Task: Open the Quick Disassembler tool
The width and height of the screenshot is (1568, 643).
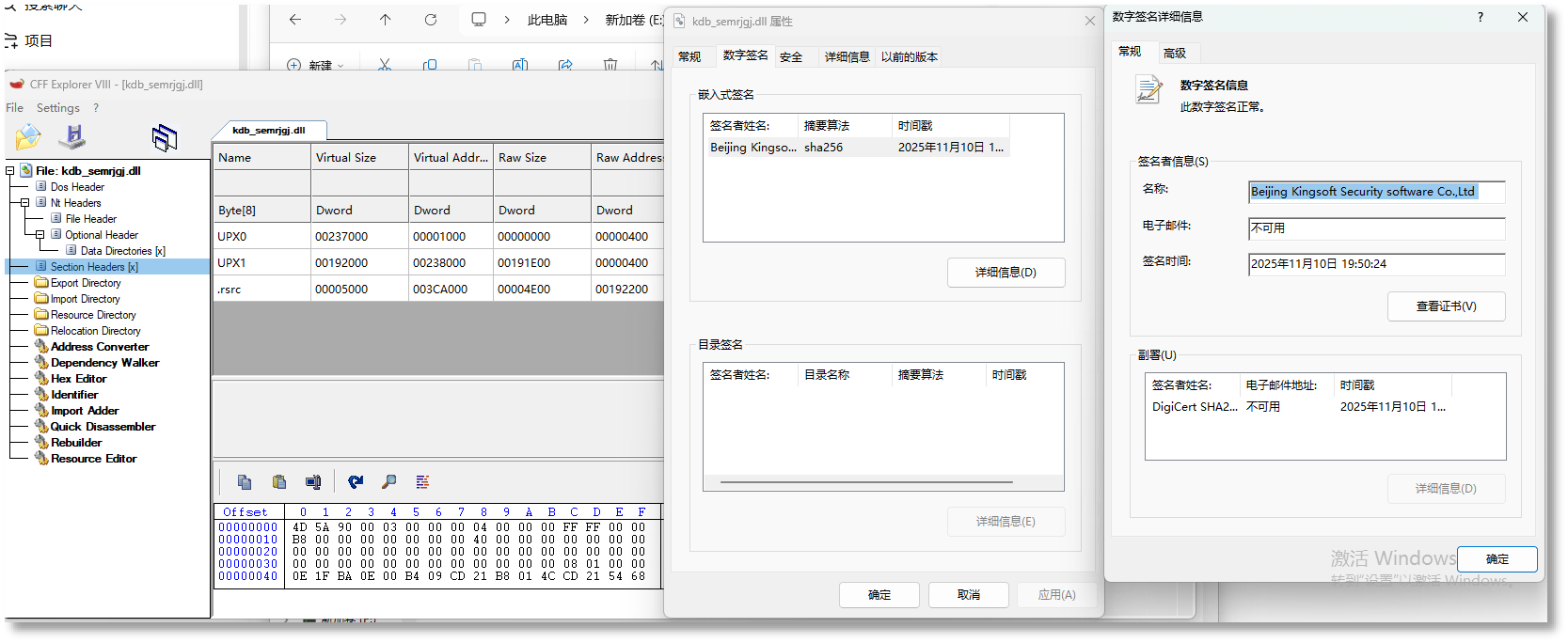Action: pyautogui.click(x=103, y=427)
